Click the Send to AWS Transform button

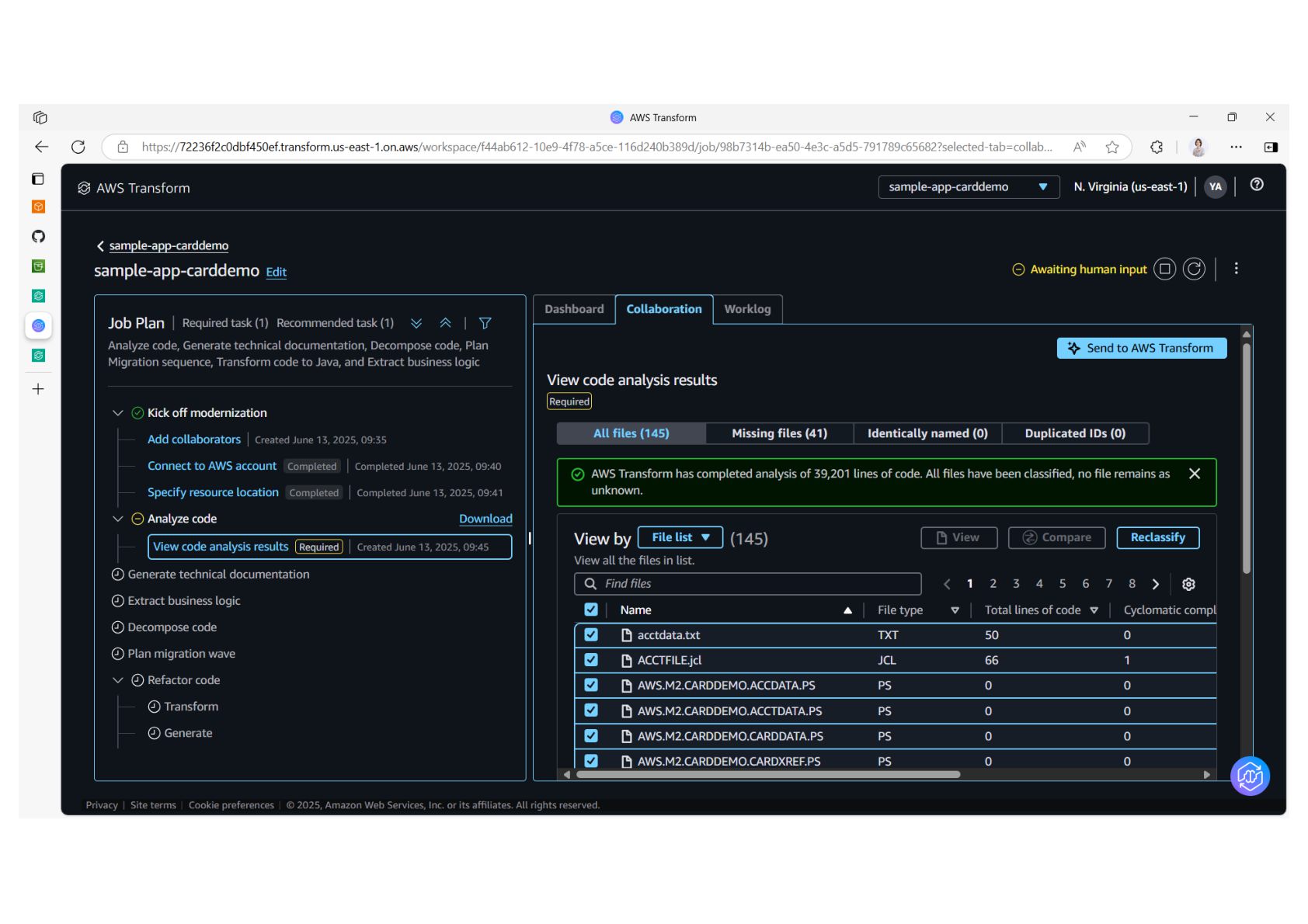click(1141, 349)
